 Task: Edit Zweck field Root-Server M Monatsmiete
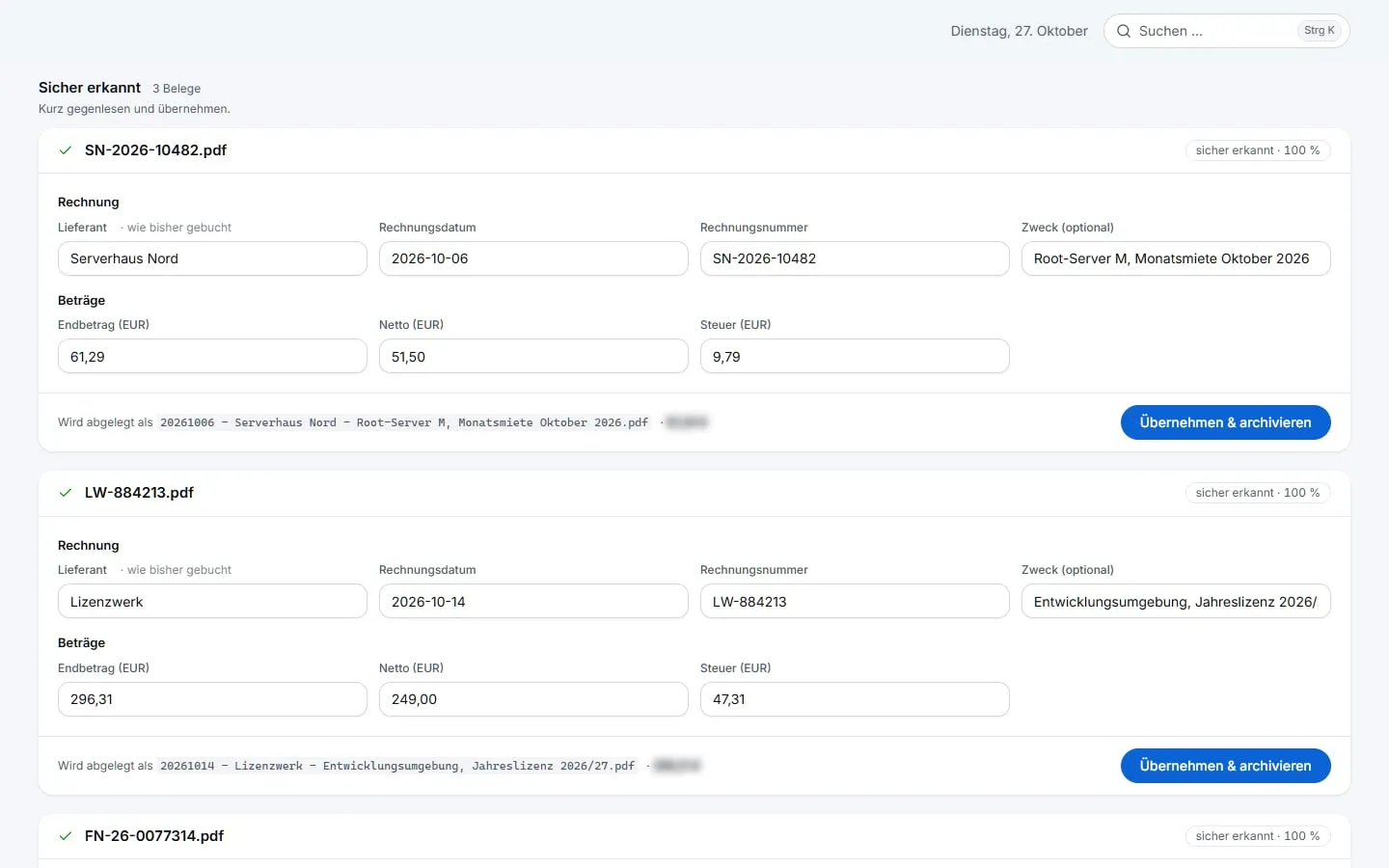1176,258
